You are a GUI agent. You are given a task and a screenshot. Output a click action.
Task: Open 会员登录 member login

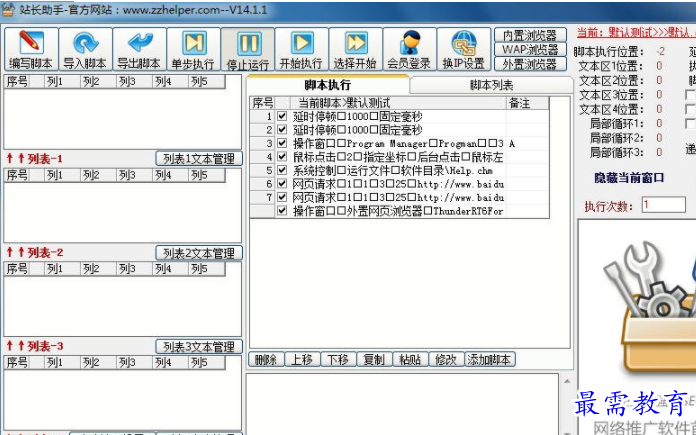pyautogui.click(x=410, y=43)
